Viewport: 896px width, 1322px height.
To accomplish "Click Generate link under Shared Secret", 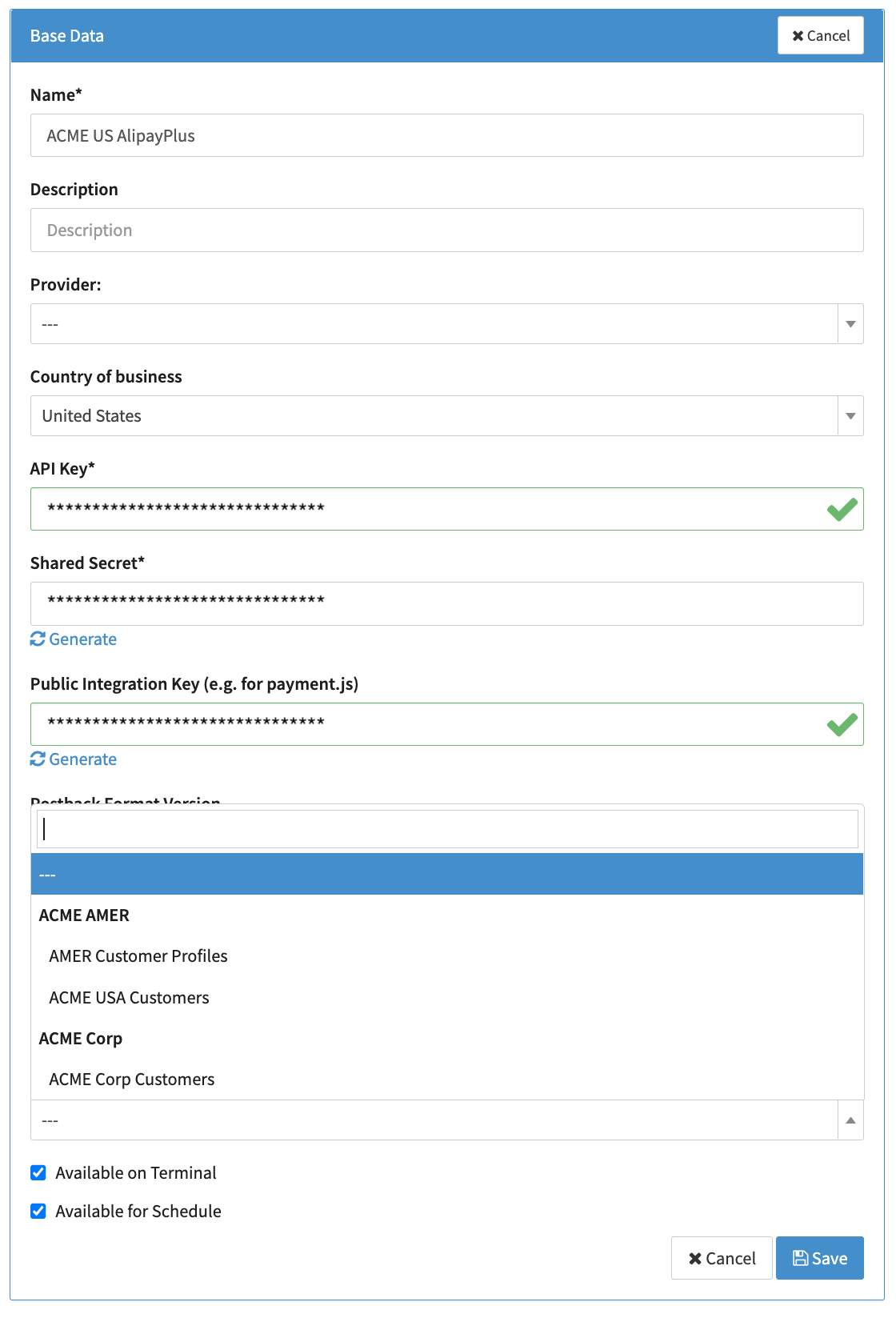I will pos(82,639).
